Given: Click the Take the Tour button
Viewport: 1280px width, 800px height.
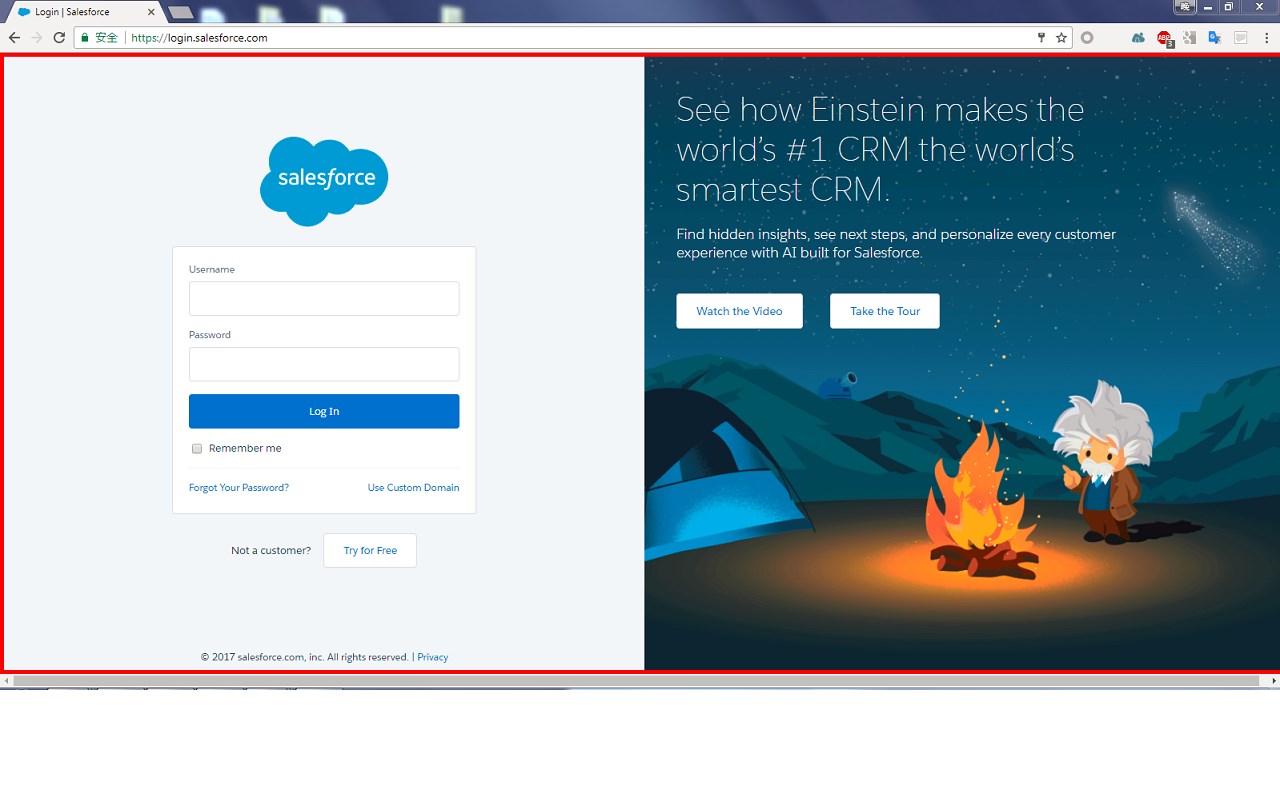Looking at the screenshot, I should pyautogui.click(x=885, y=311).
